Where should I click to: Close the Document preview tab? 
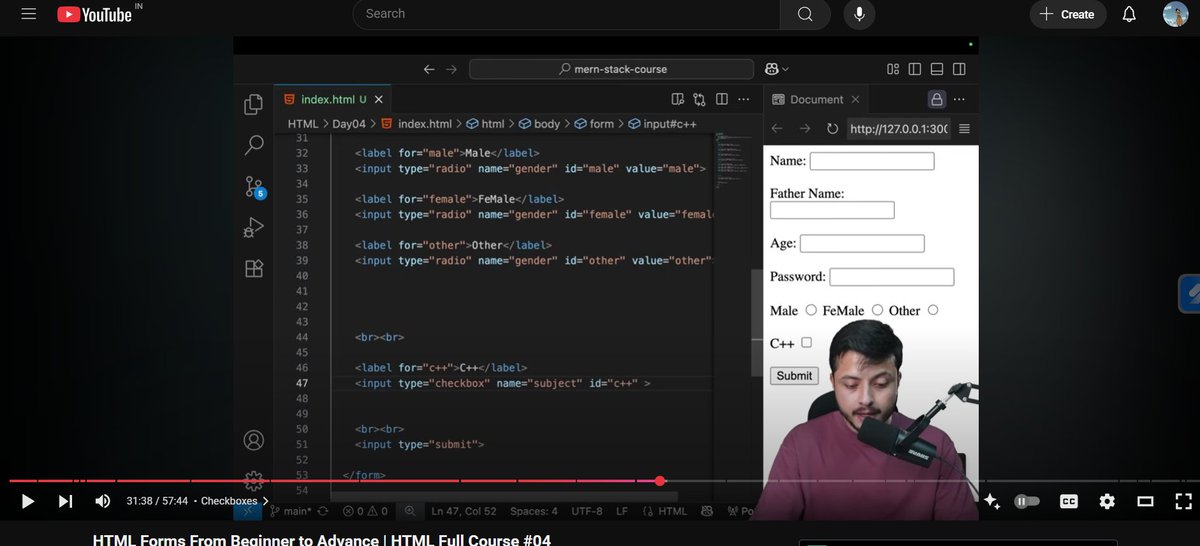[855, 99]
